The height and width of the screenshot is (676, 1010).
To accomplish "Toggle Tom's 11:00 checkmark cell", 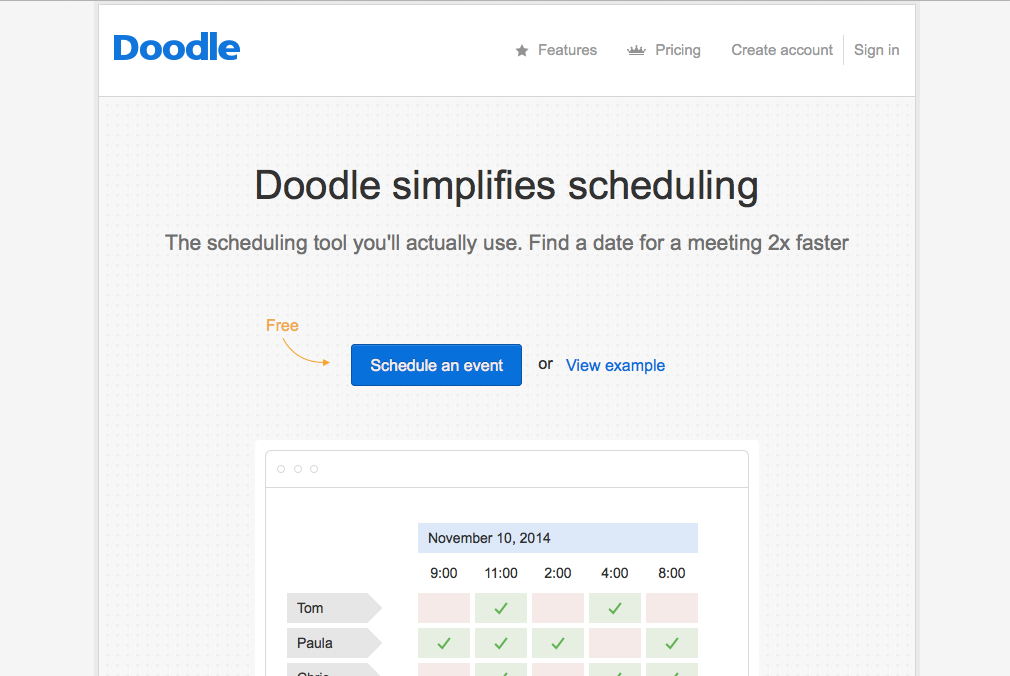I will [501, 608].
